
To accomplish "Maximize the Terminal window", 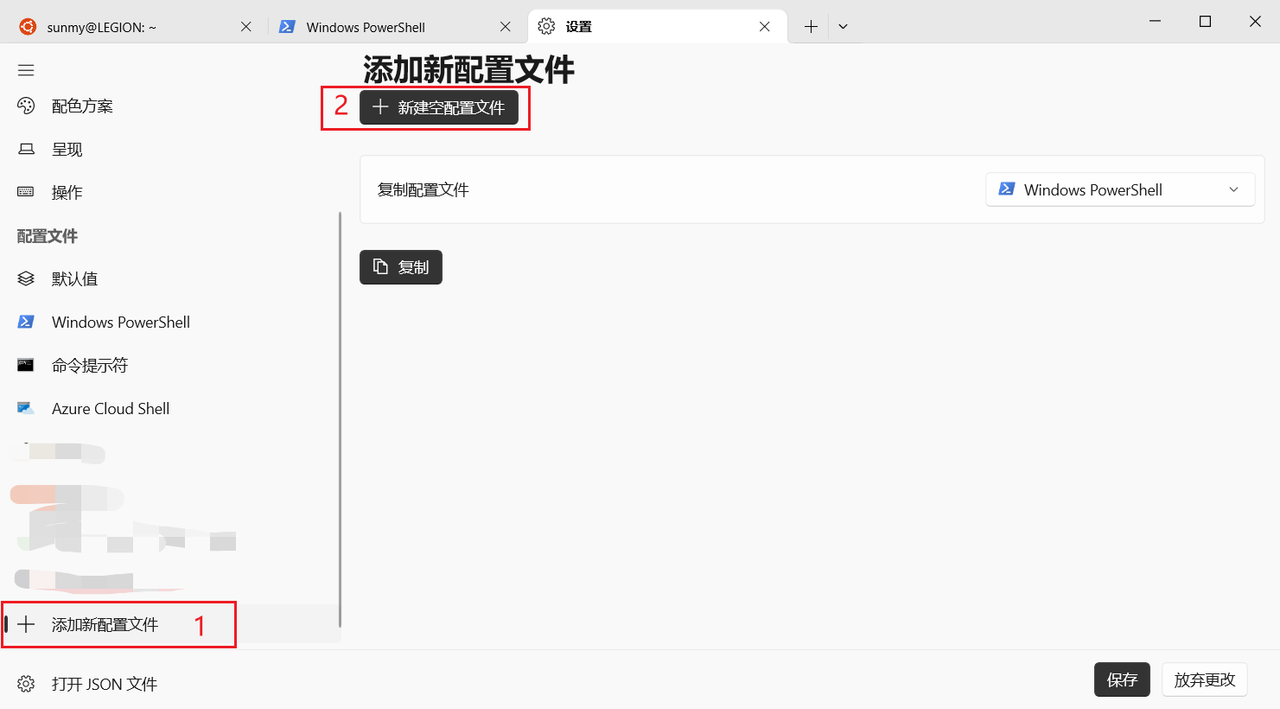I will coord(1205,22).
